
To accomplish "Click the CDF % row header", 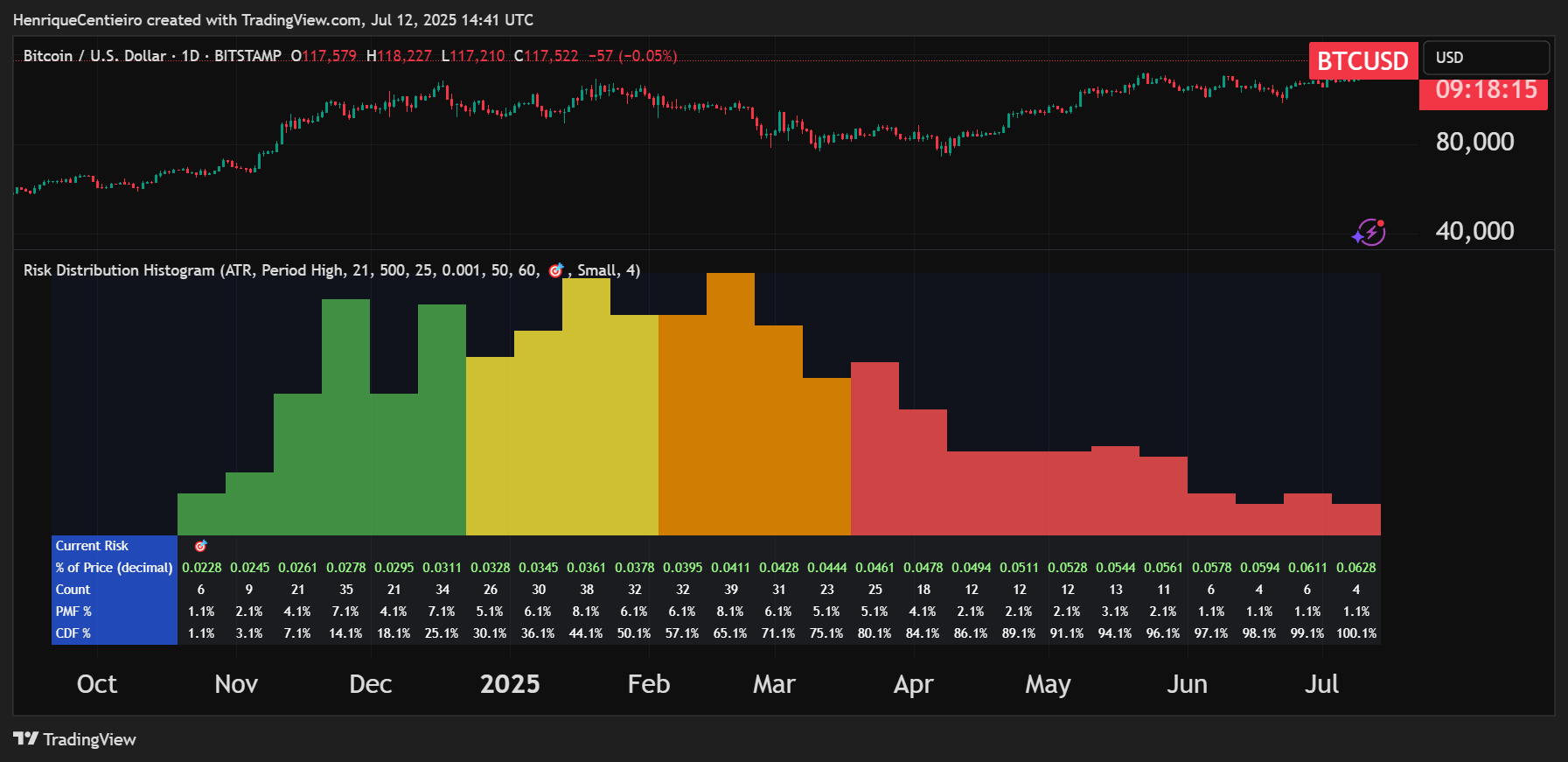I will coord(115,633).
